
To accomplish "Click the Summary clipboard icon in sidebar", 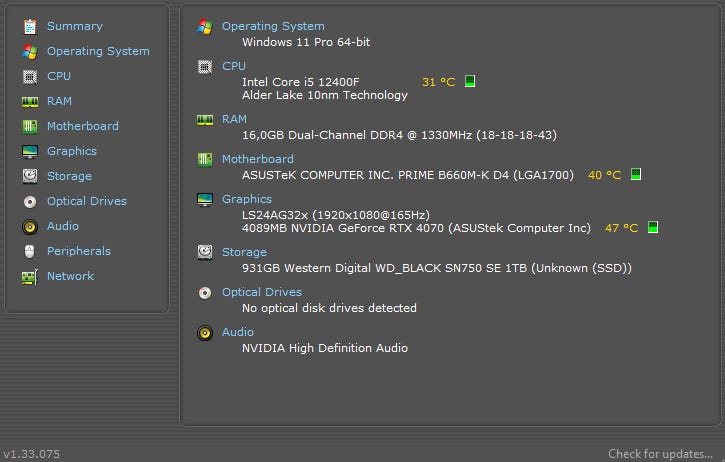I will (x=30, y=27).
